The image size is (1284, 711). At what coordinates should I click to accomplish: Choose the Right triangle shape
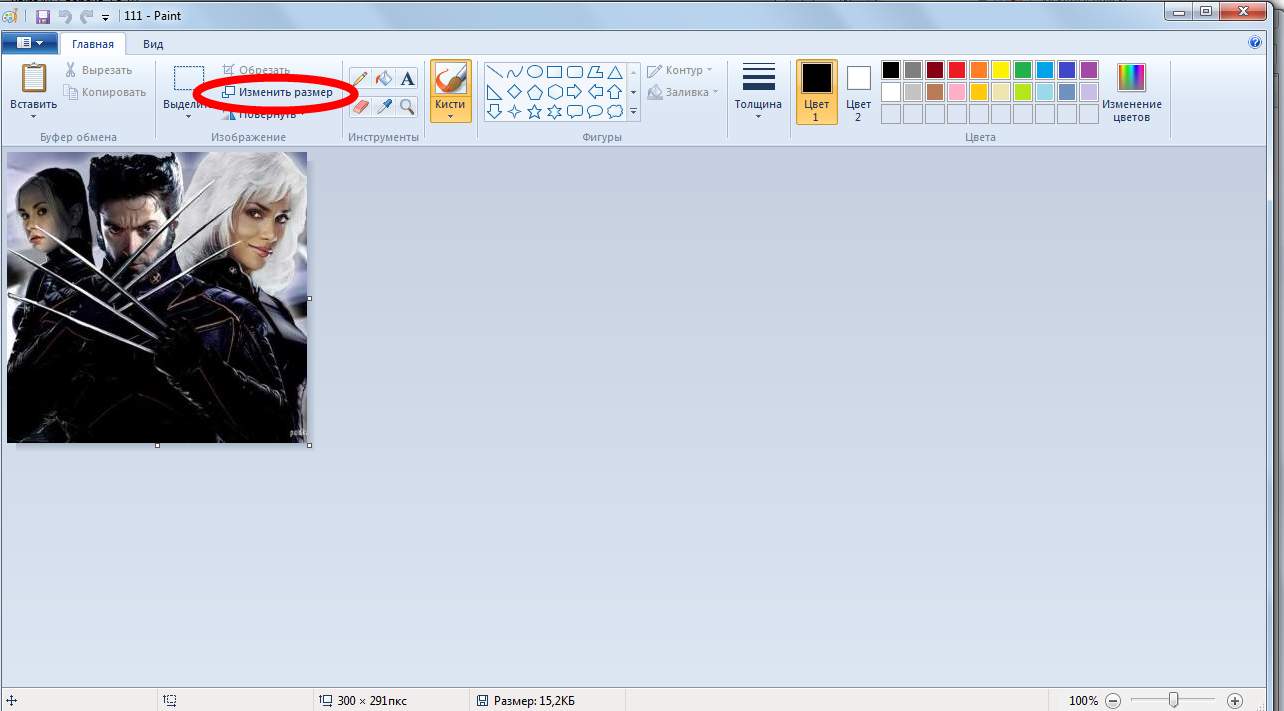(x=494, y=92)
